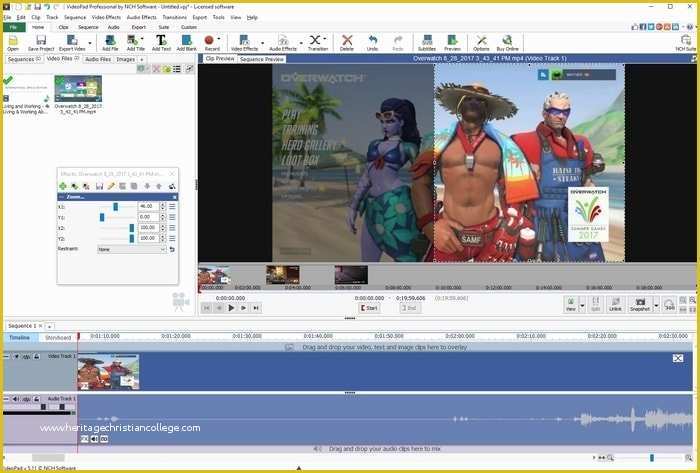Viewport: 700px width, 473px height.
Task: Open the Export Video dropdown arrow
Action: point(90,43)
